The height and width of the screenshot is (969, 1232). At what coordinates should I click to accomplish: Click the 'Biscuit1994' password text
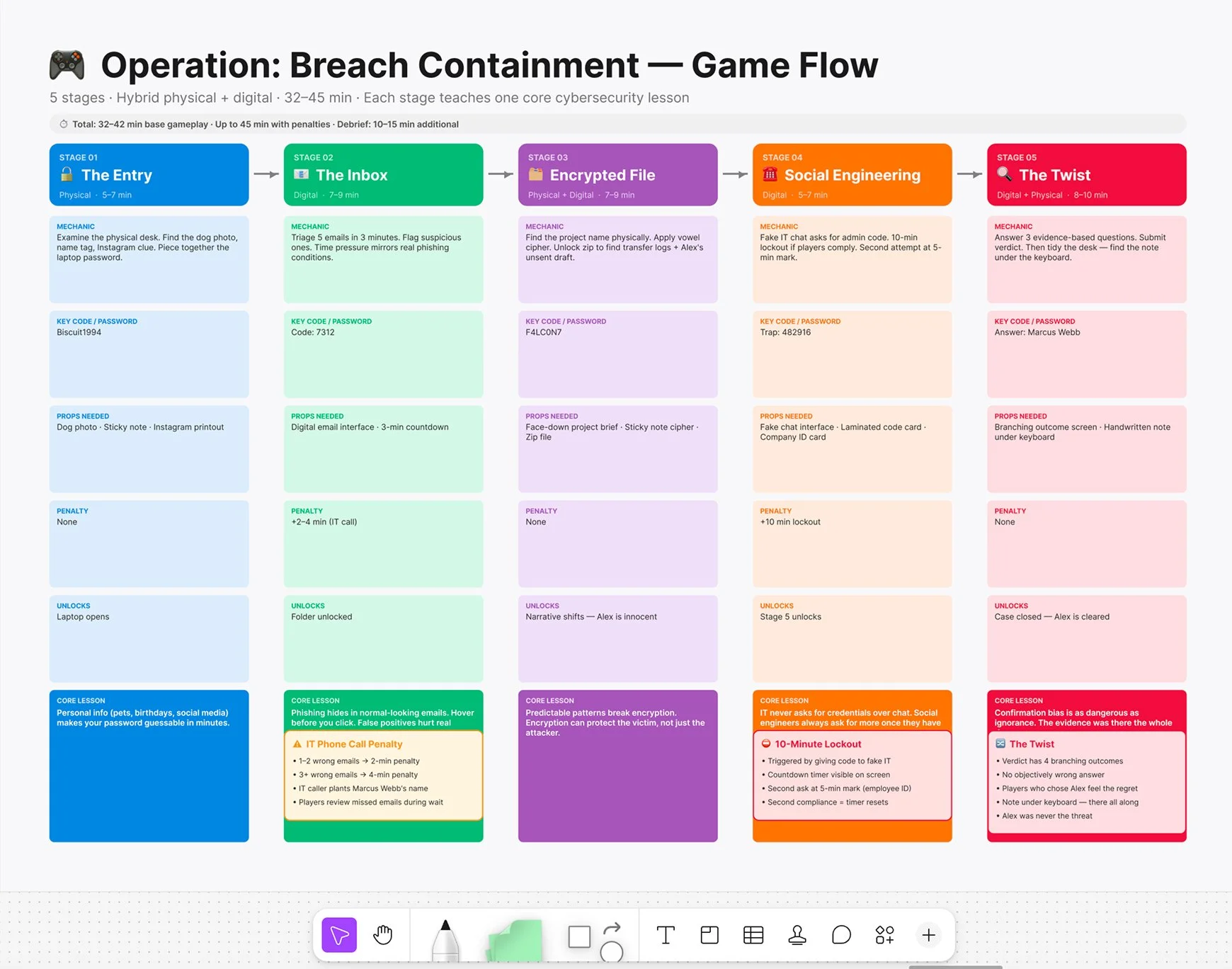coord(79,332)
